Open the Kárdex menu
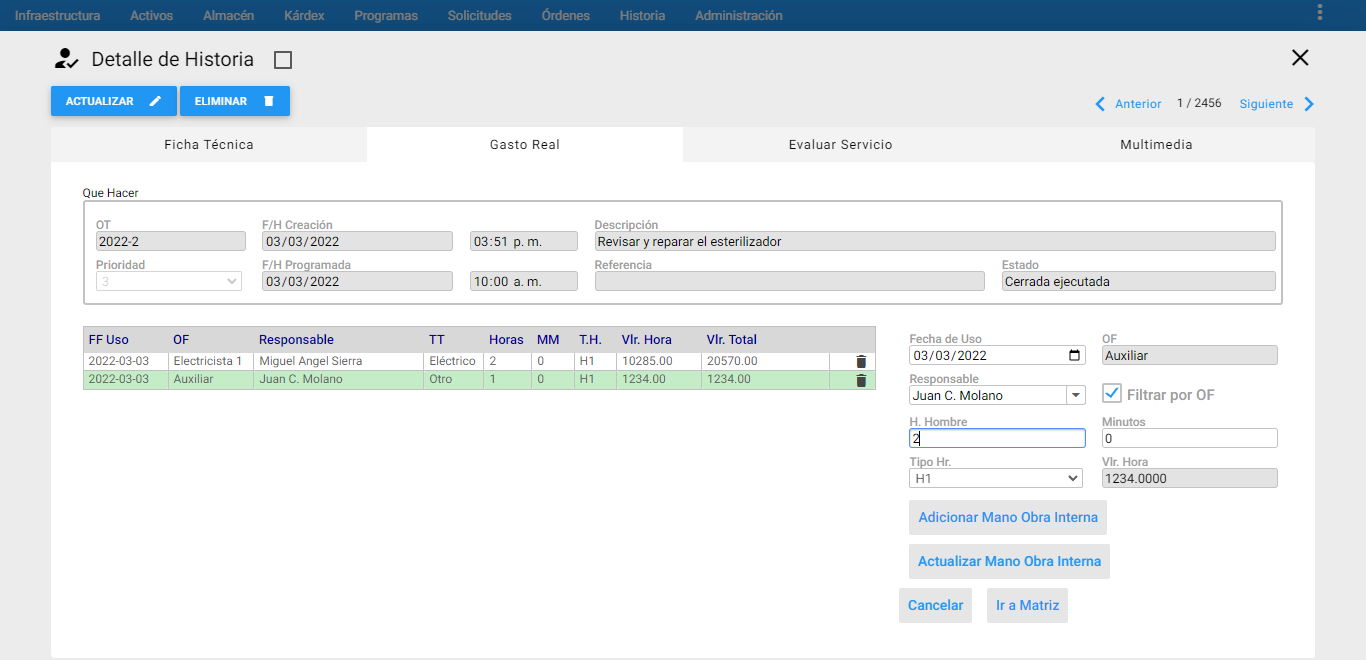The image size is (1366, 660). 304,15
